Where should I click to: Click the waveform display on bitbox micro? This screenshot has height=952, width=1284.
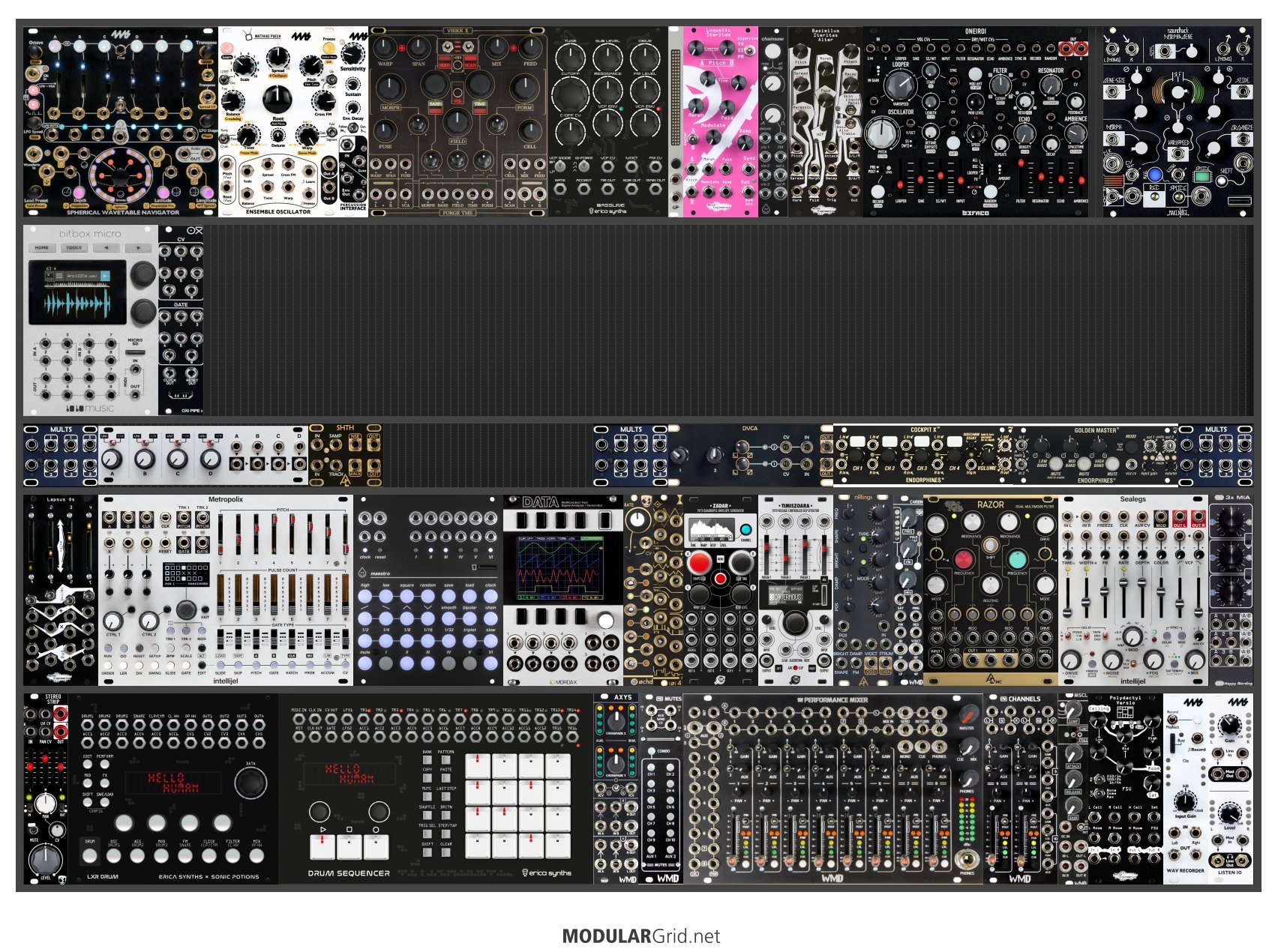coord(76,303)
